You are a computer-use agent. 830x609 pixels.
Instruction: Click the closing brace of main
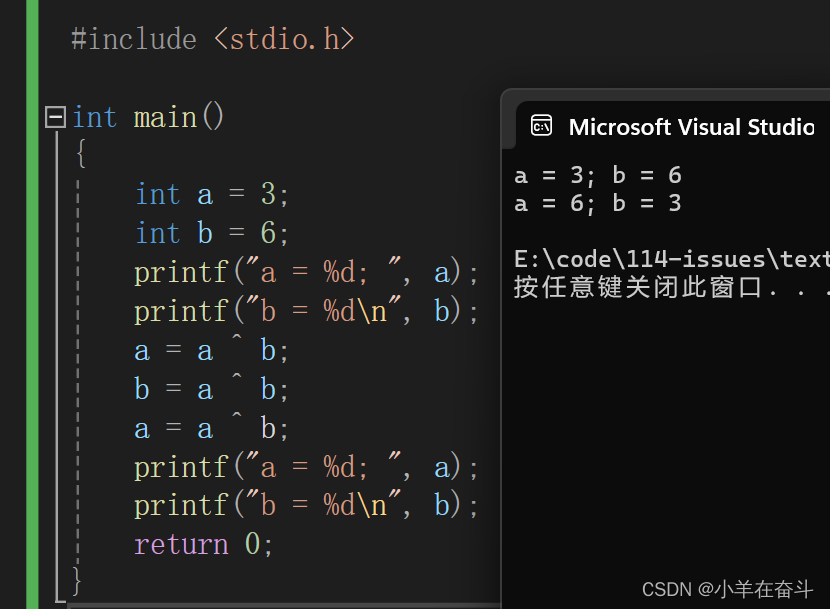(x=77, y=581)
